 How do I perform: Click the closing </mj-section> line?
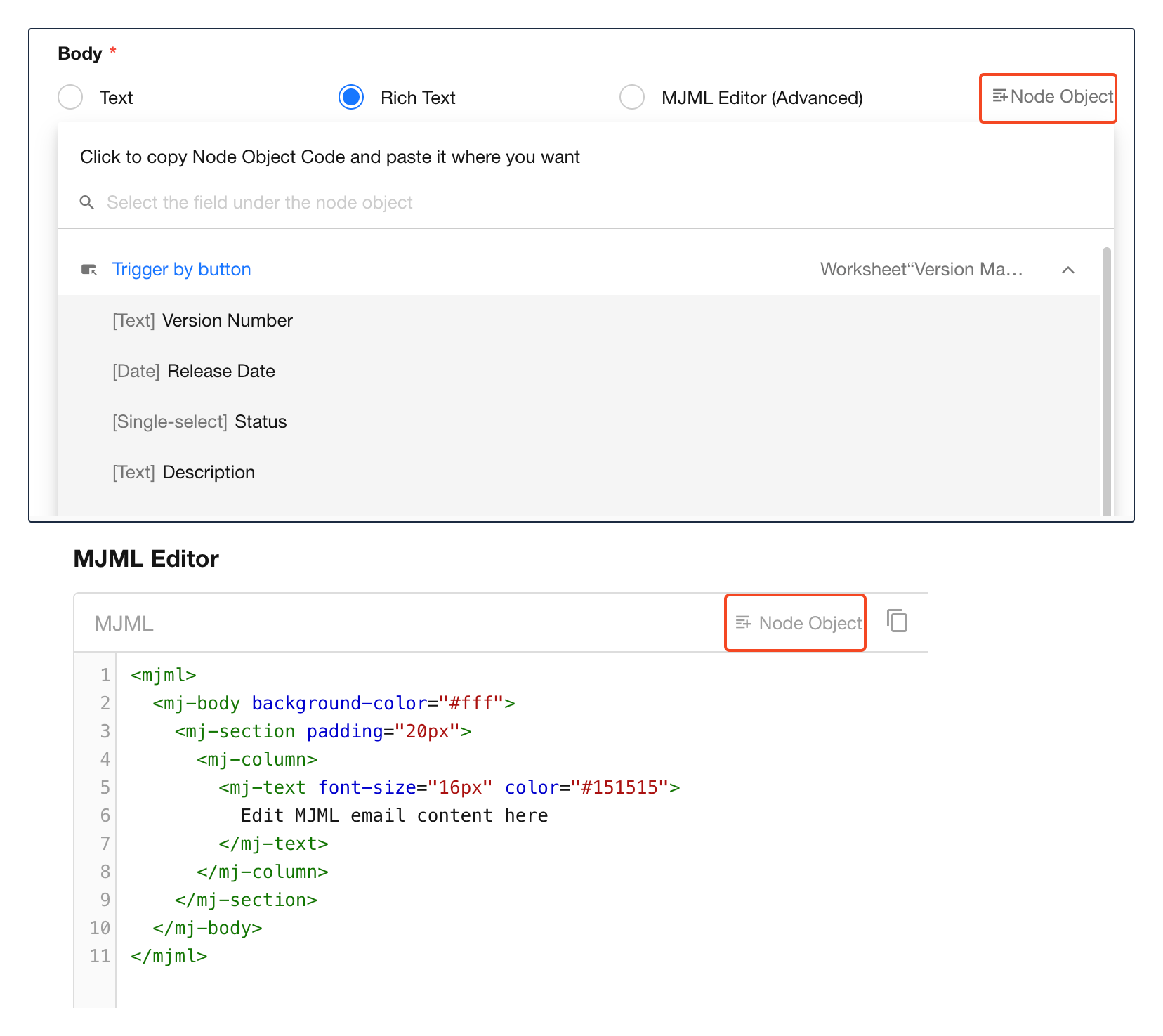coord(246,900)
